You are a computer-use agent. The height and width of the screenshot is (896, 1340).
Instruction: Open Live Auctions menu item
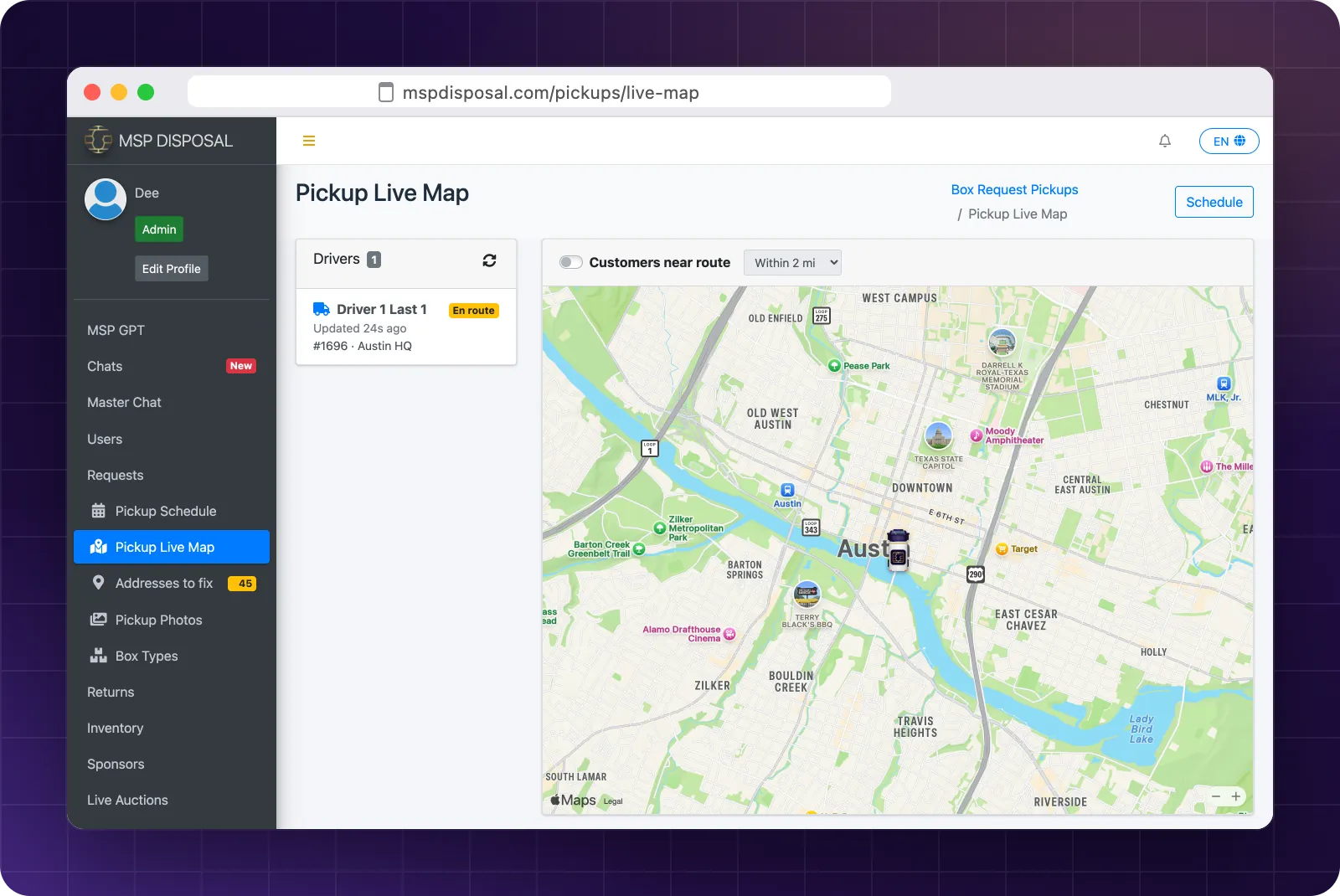[172, 800]
